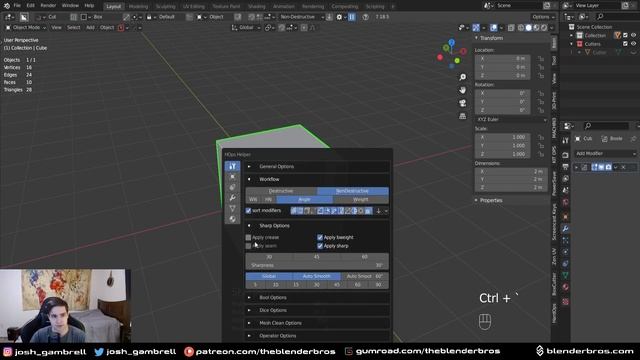Toggle camera view icon in viewport
The width and height of the screenshot is (640, 360).
462,103
